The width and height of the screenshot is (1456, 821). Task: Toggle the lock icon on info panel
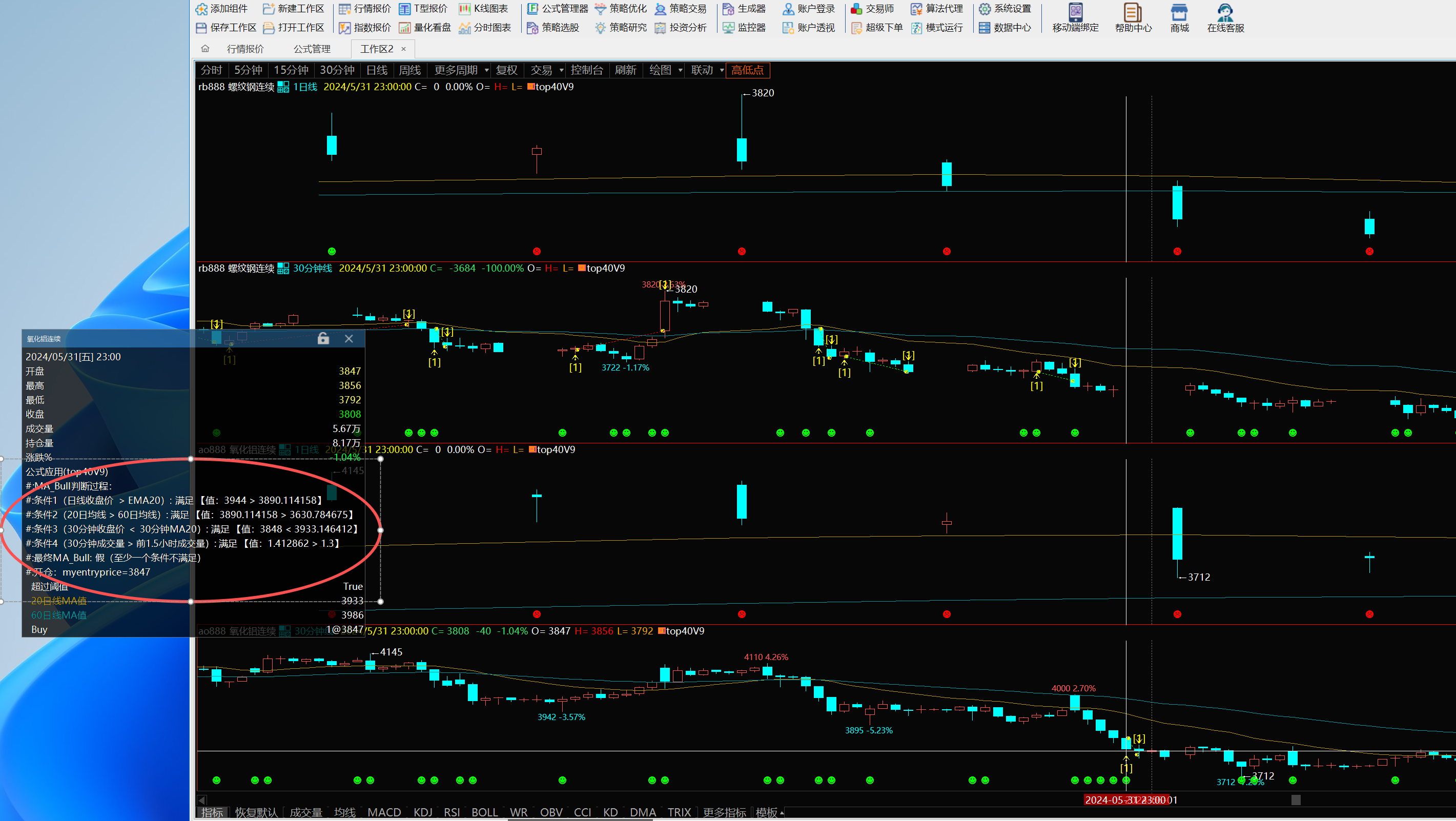pos(323,338)
